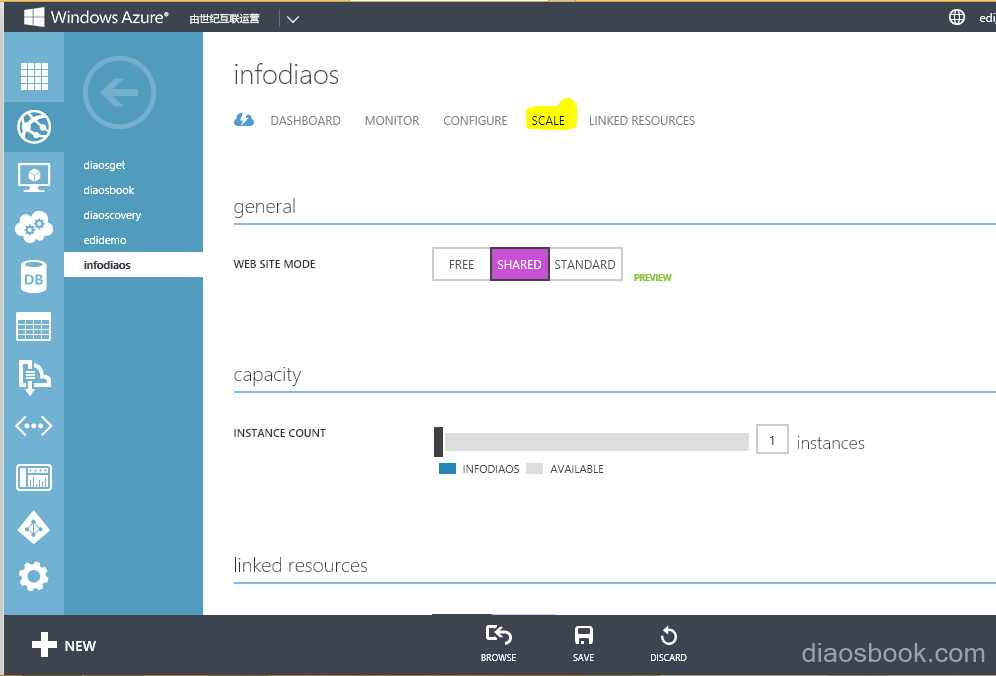The image size is (996, 676).
Task: Set web site mode to Shared
Action: 519,265
